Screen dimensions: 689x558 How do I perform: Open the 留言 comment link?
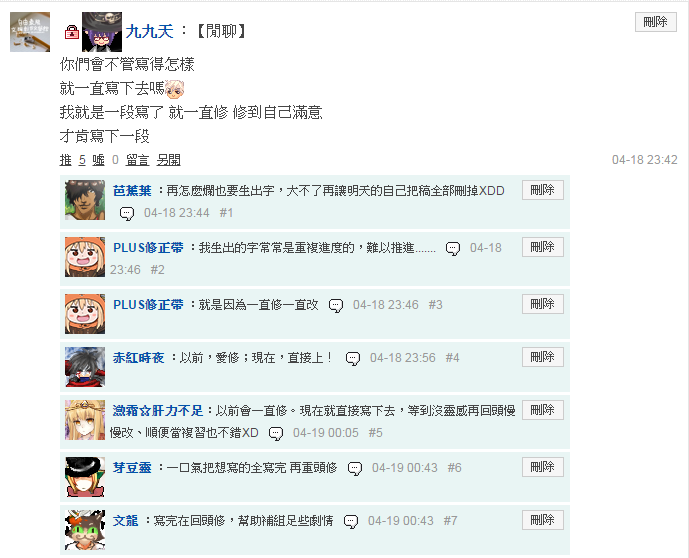point(138,160)
